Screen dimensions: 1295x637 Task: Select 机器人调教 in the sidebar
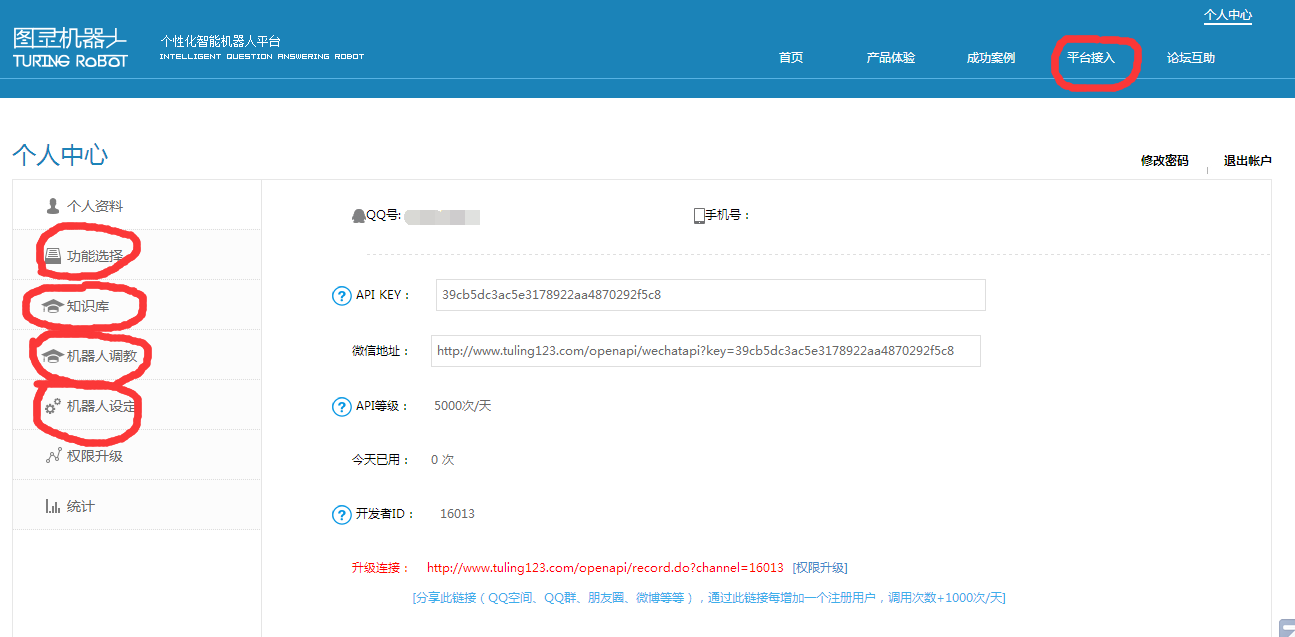click(136, 355)
